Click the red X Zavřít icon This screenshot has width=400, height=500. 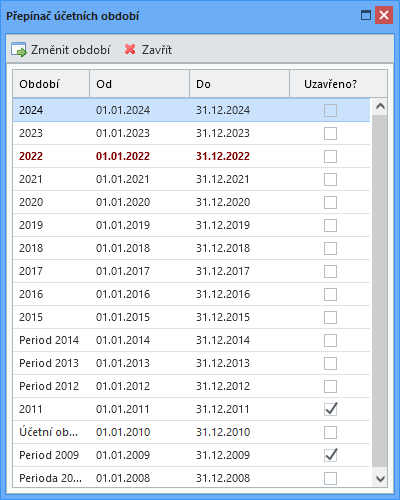130,49
